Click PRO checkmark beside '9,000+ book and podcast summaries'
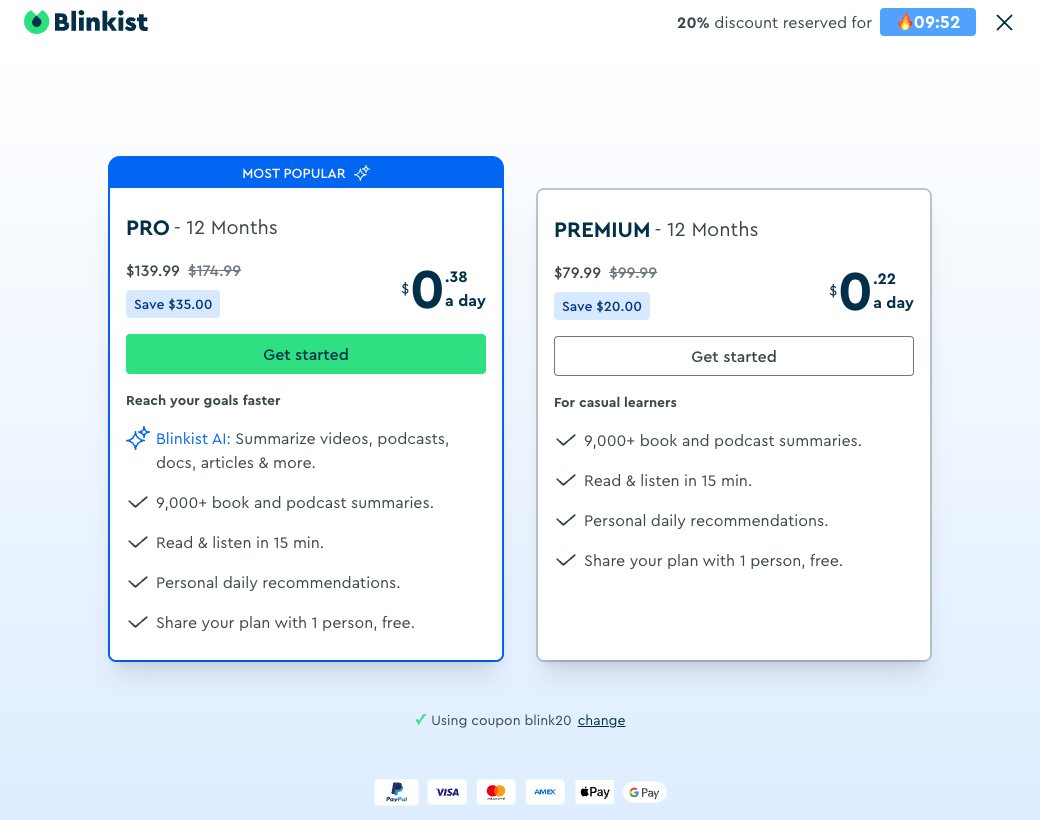 [x=137, y=502]
